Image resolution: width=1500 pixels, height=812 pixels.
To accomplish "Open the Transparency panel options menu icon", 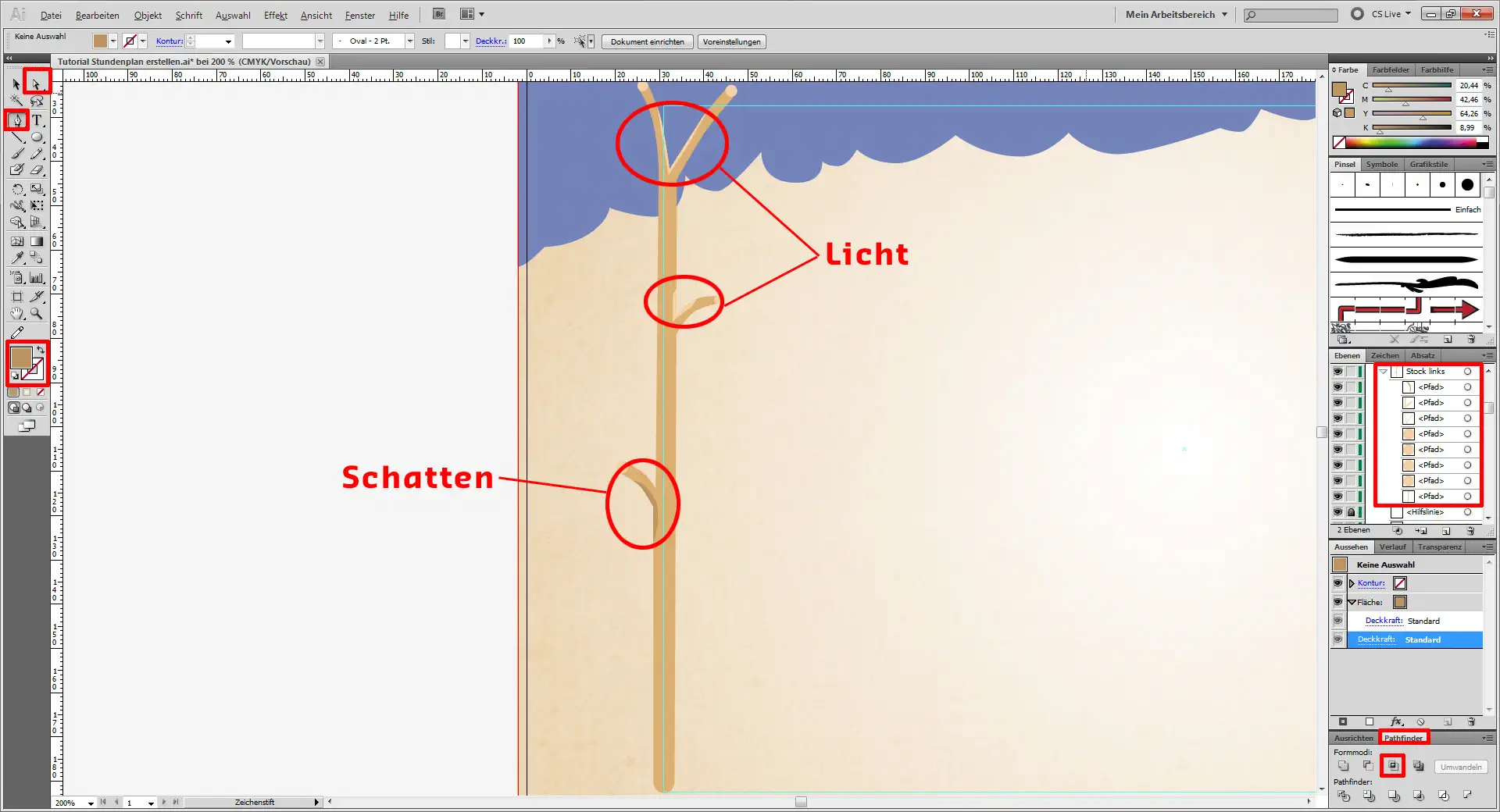I will click(x=1488, y=547).
